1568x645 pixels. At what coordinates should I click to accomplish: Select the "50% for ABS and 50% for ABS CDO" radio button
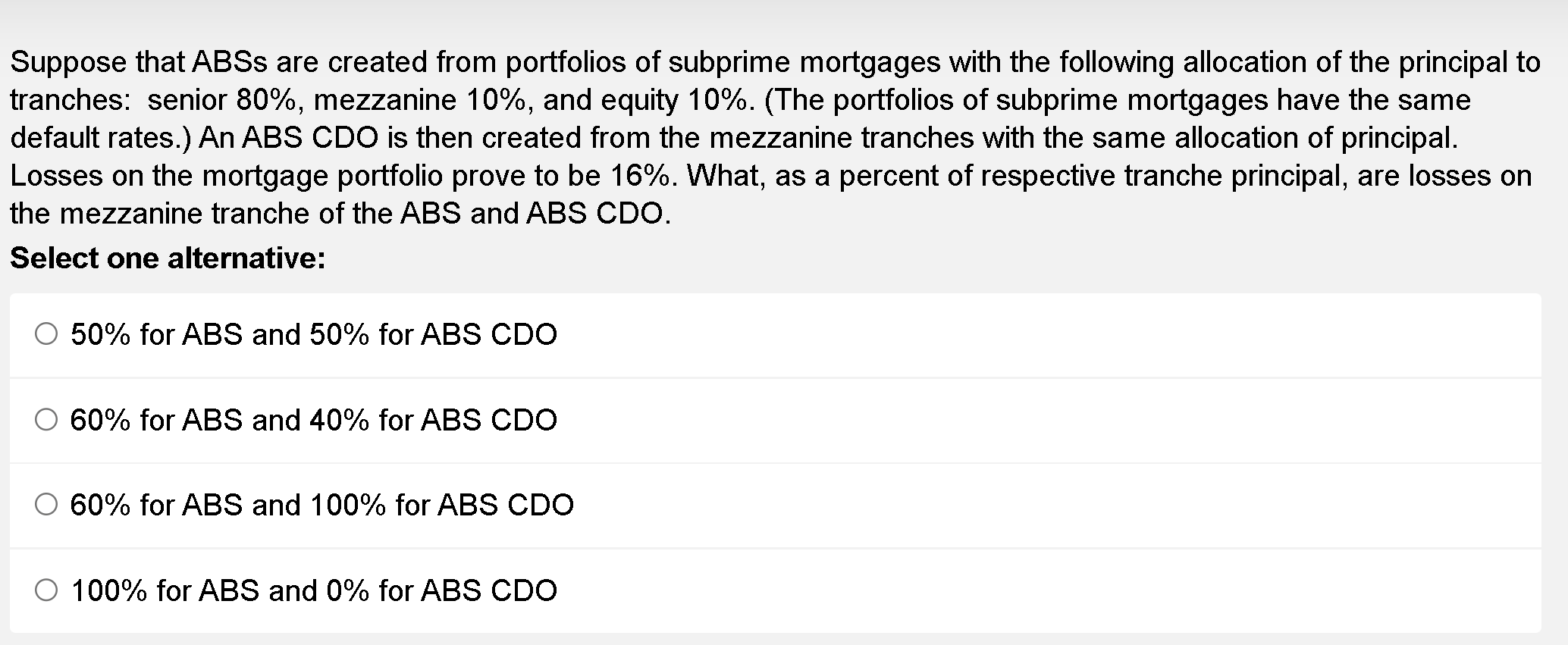tap(45, 333)
